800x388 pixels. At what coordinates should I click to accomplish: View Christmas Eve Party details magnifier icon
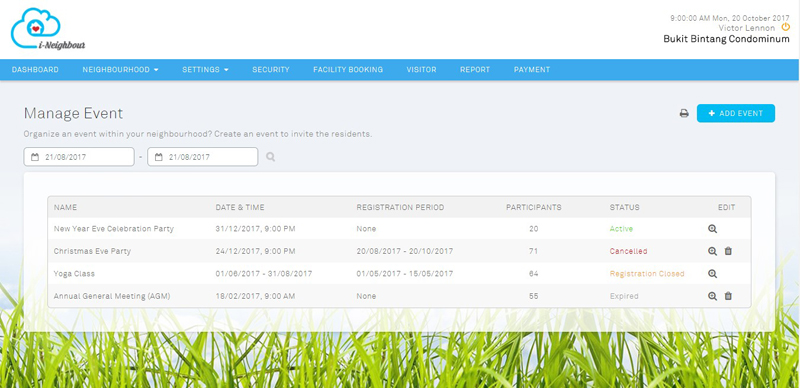pyautogui.click(x=712, y=251)
